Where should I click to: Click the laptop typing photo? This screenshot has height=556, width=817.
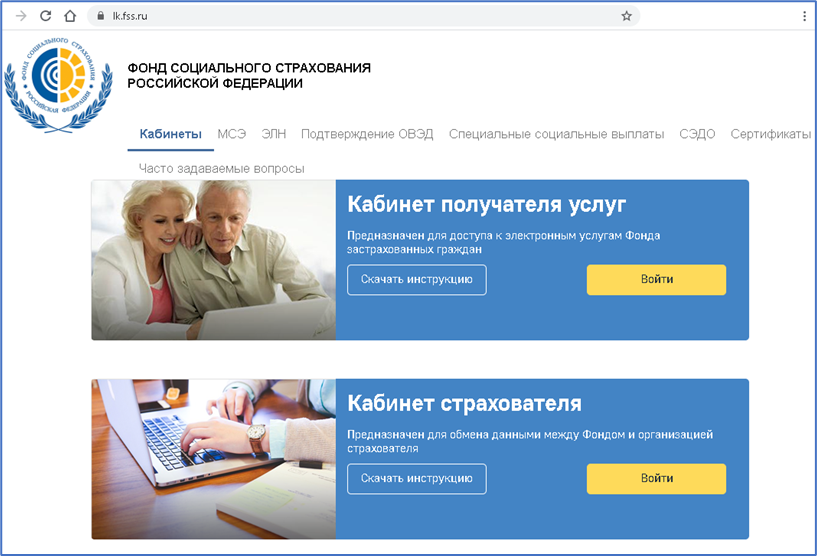click(214, 459)
